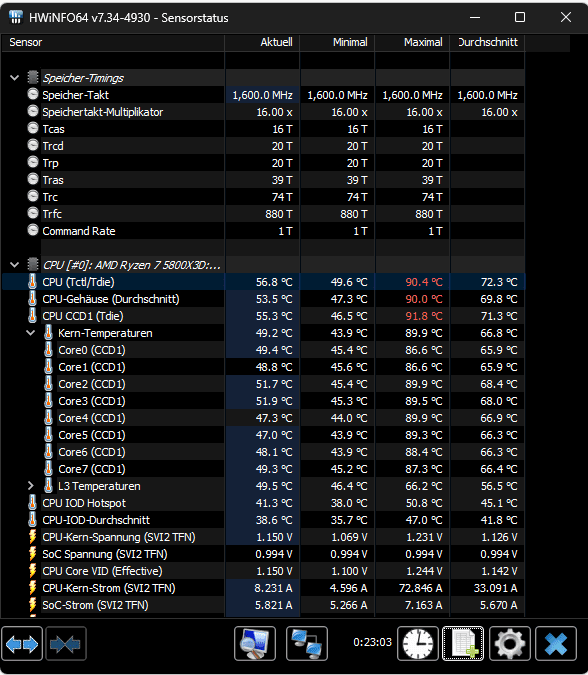This screenshot has height=675, width=588.
Task: Click lightning icon of CPU-Kern-Strom (SVI2 TFN)
Action: point(32,588)
